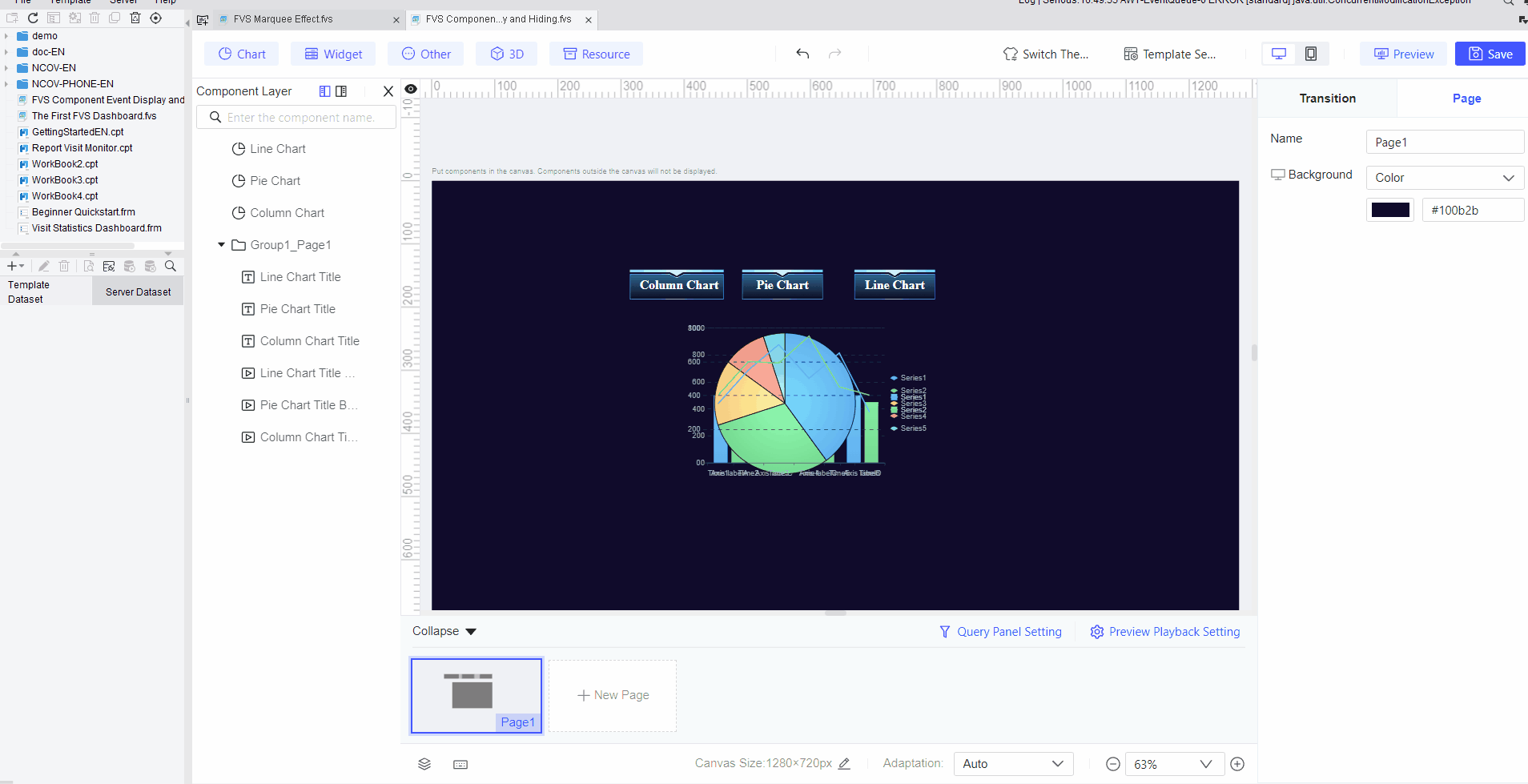1528x784 pixels.
Task: Zoom in canvas with plus icon
Action: point(1237,764)
